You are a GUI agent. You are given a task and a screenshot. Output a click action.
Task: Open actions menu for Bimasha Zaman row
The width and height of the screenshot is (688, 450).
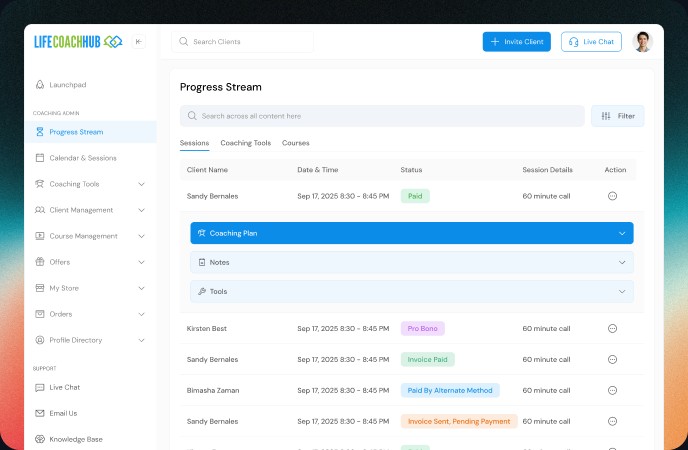click(x=613, y=390)
